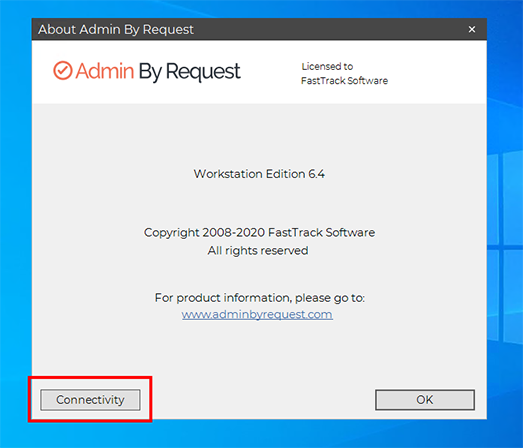Click the blue desktop background below the dialog
523x448 pixels.
click(259, 434)
